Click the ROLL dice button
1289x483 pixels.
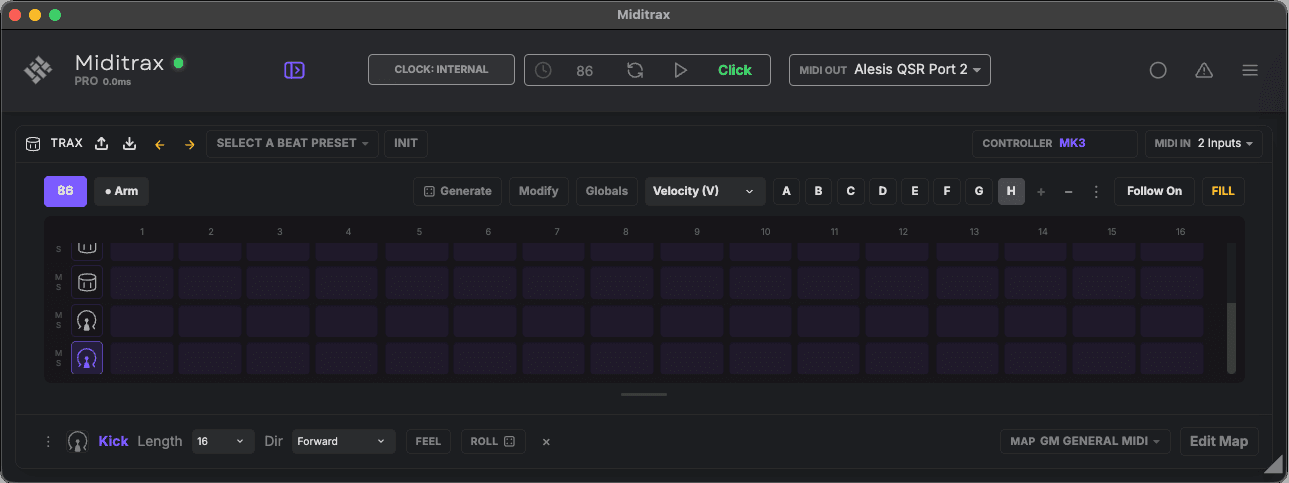(493, 441)
